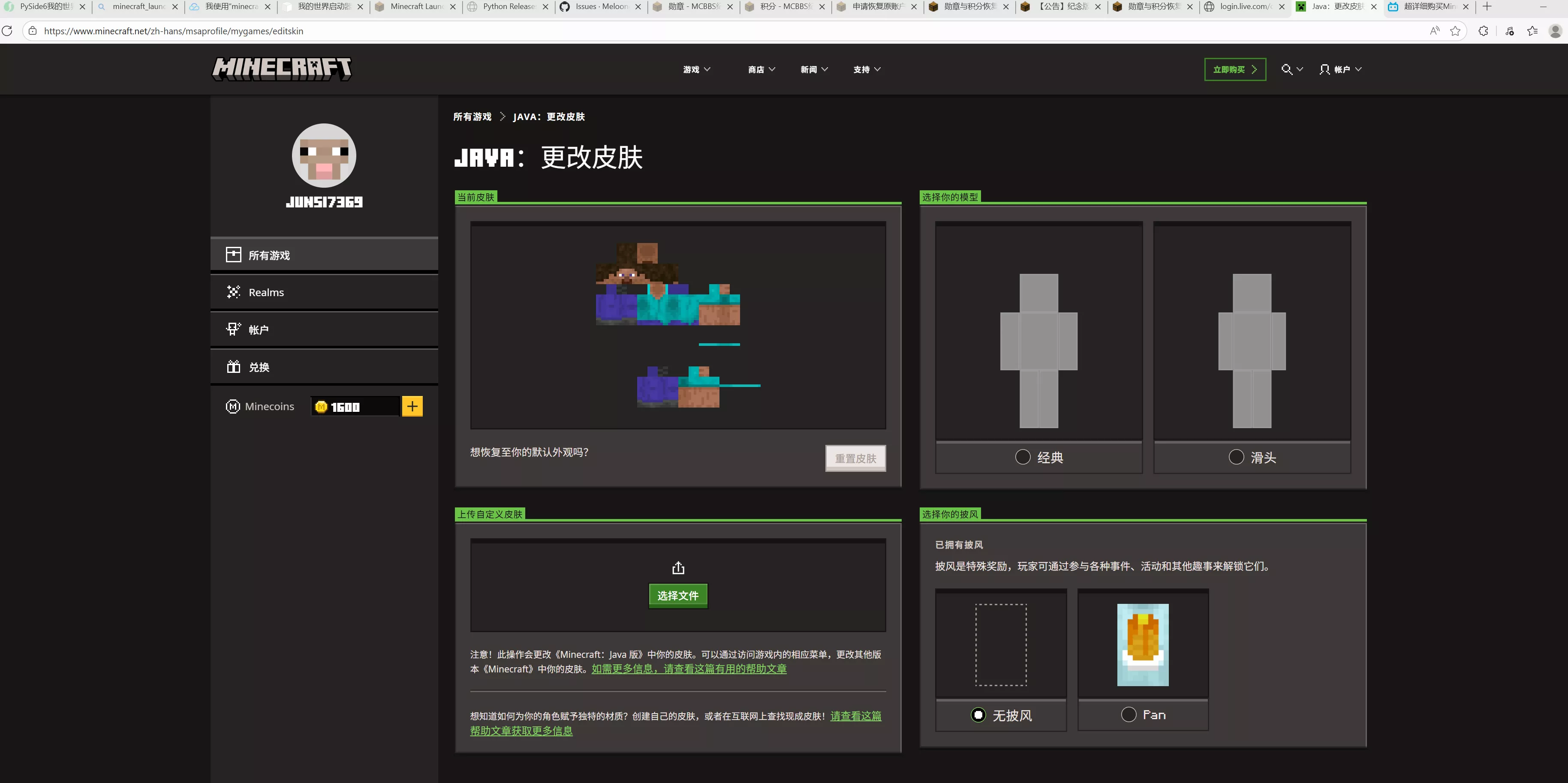Open the search magnifier dropdown

1291,69
